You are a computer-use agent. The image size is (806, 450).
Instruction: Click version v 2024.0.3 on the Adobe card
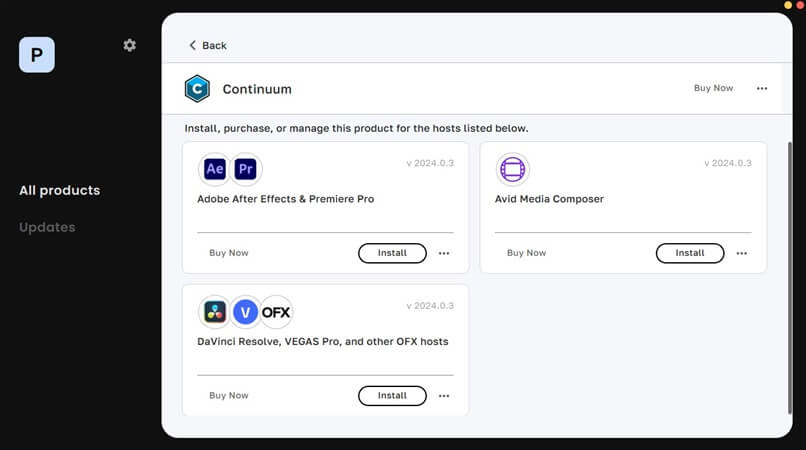pos(430,163)
